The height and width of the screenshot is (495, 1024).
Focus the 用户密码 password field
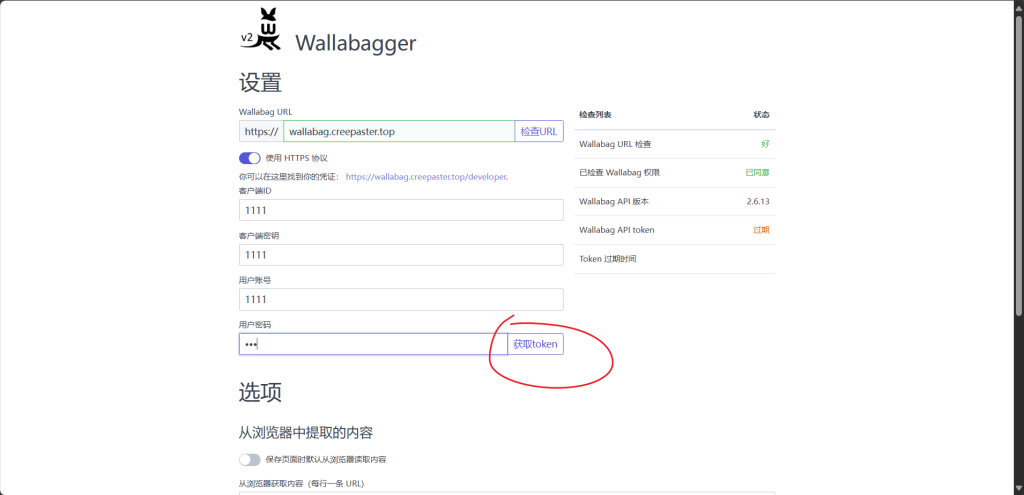372,344
